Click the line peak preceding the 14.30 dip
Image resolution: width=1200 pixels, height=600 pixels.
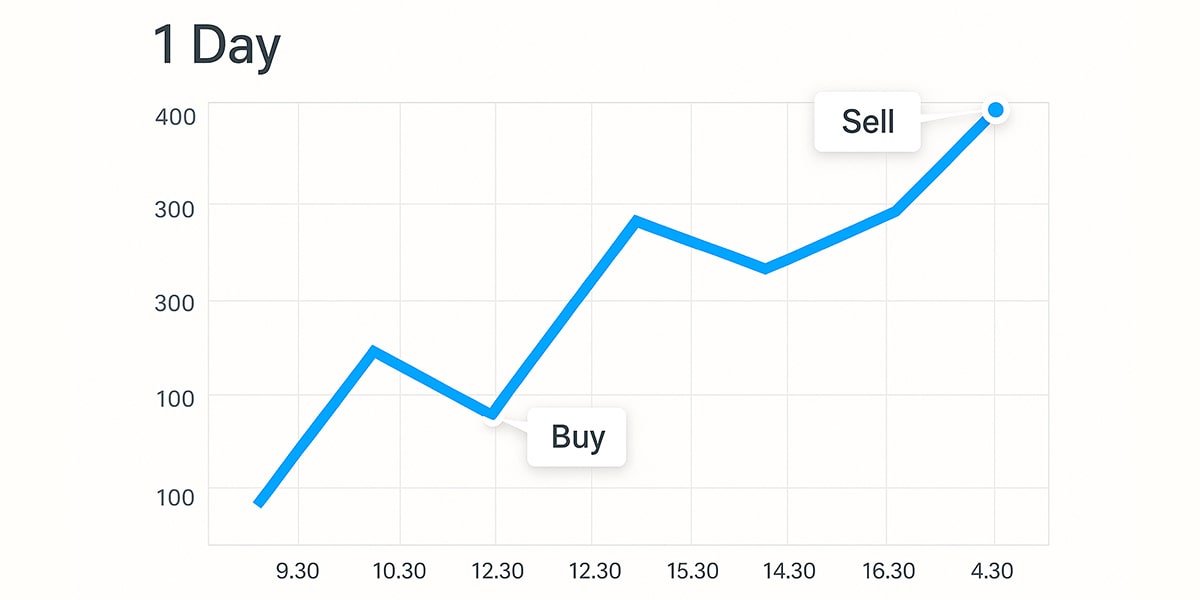(636, 220)
